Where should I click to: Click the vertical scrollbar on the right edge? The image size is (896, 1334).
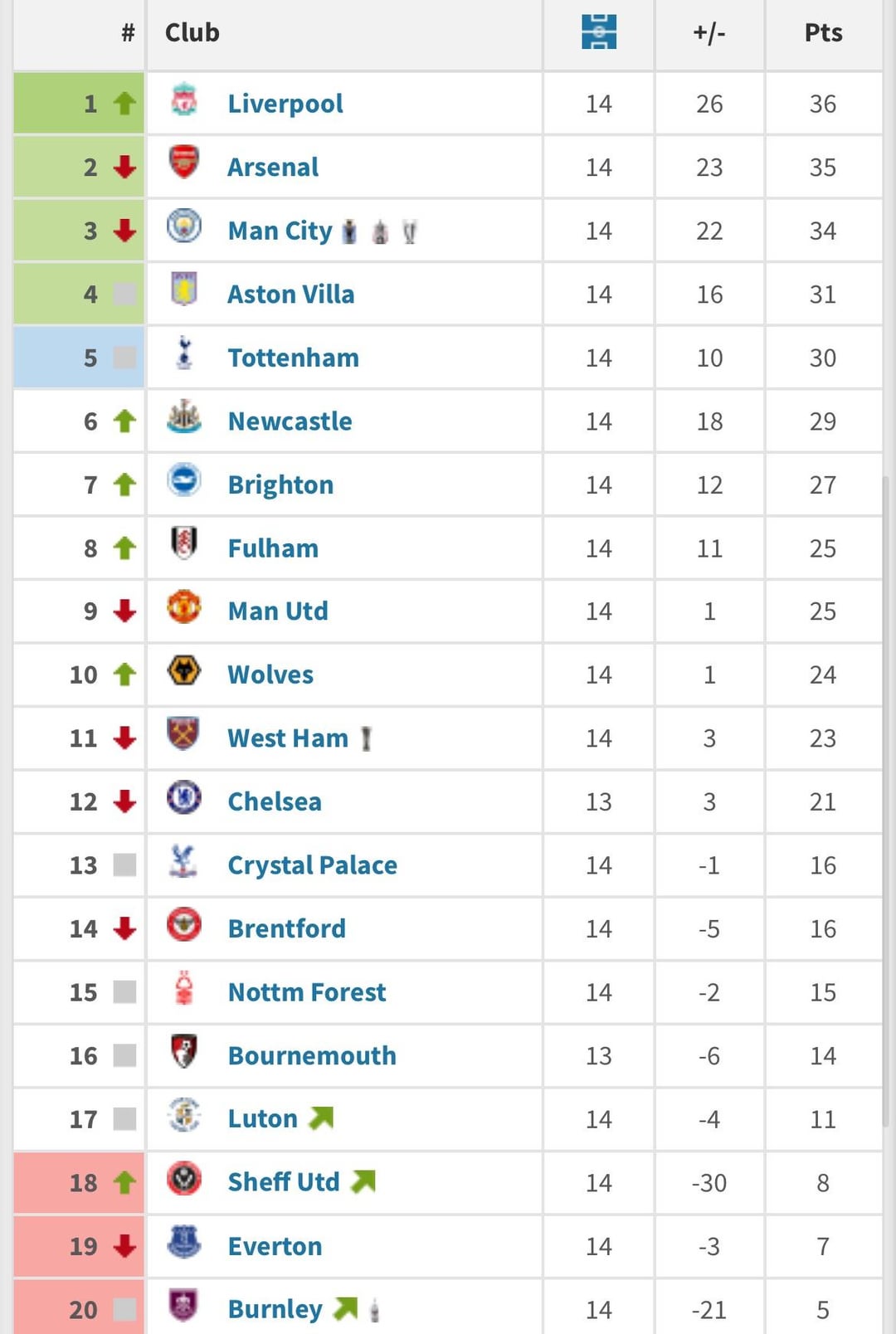tap(886, 801)
